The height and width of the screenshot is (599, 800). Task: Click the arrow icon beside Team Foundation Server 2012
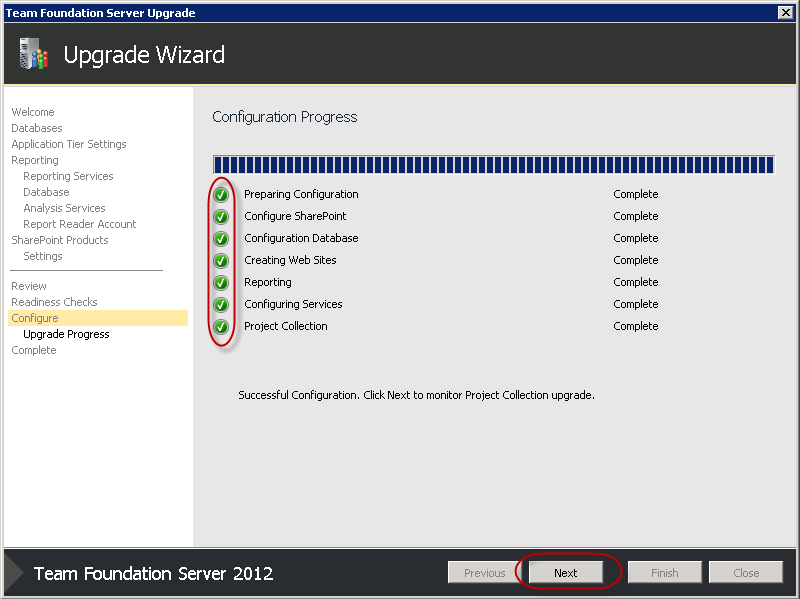click(x=14, y=572)
